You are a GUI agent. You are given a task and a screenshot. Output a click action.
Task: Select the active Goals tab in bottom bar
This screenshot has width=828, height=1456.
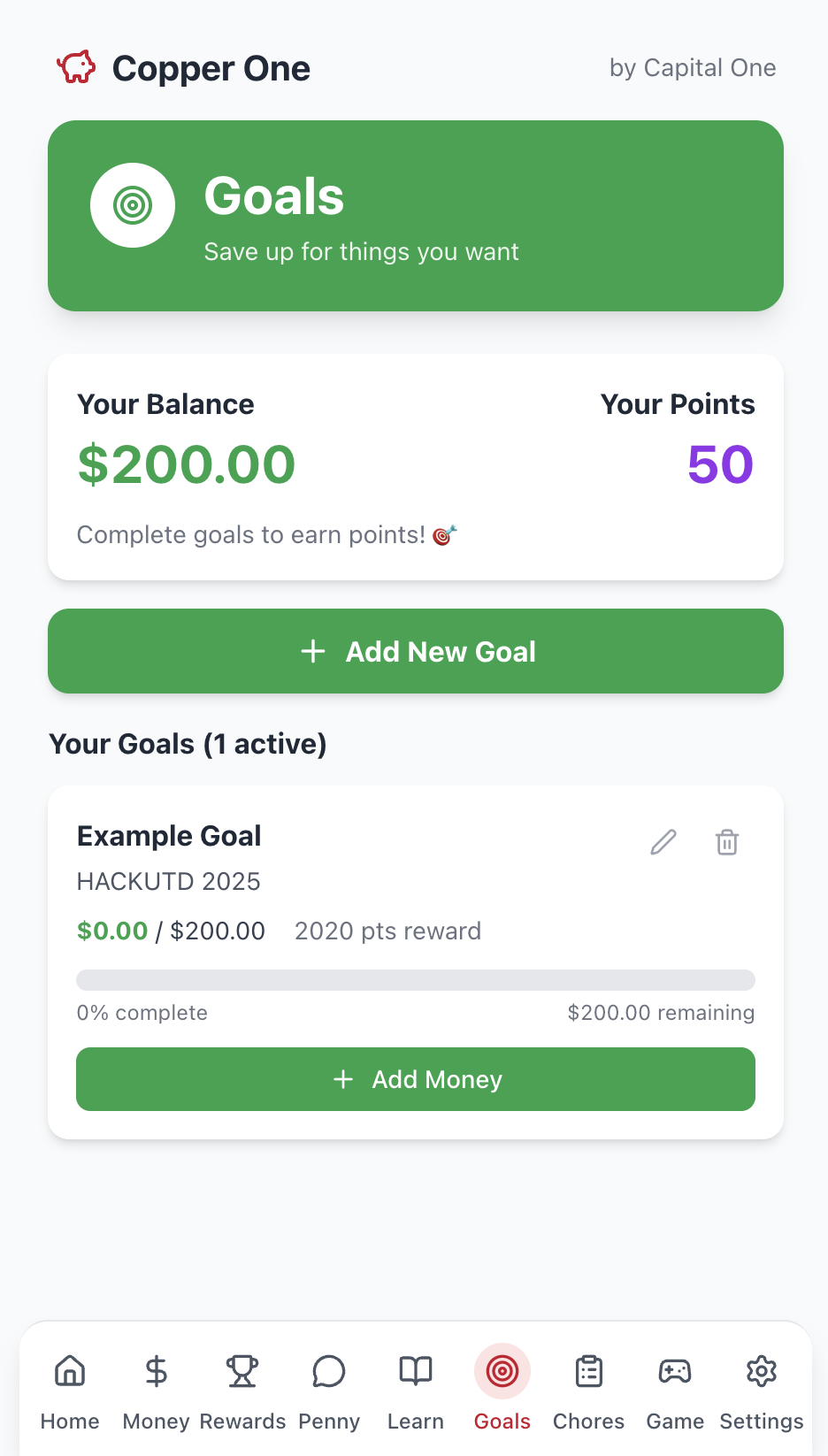[x=502, y=1387]
